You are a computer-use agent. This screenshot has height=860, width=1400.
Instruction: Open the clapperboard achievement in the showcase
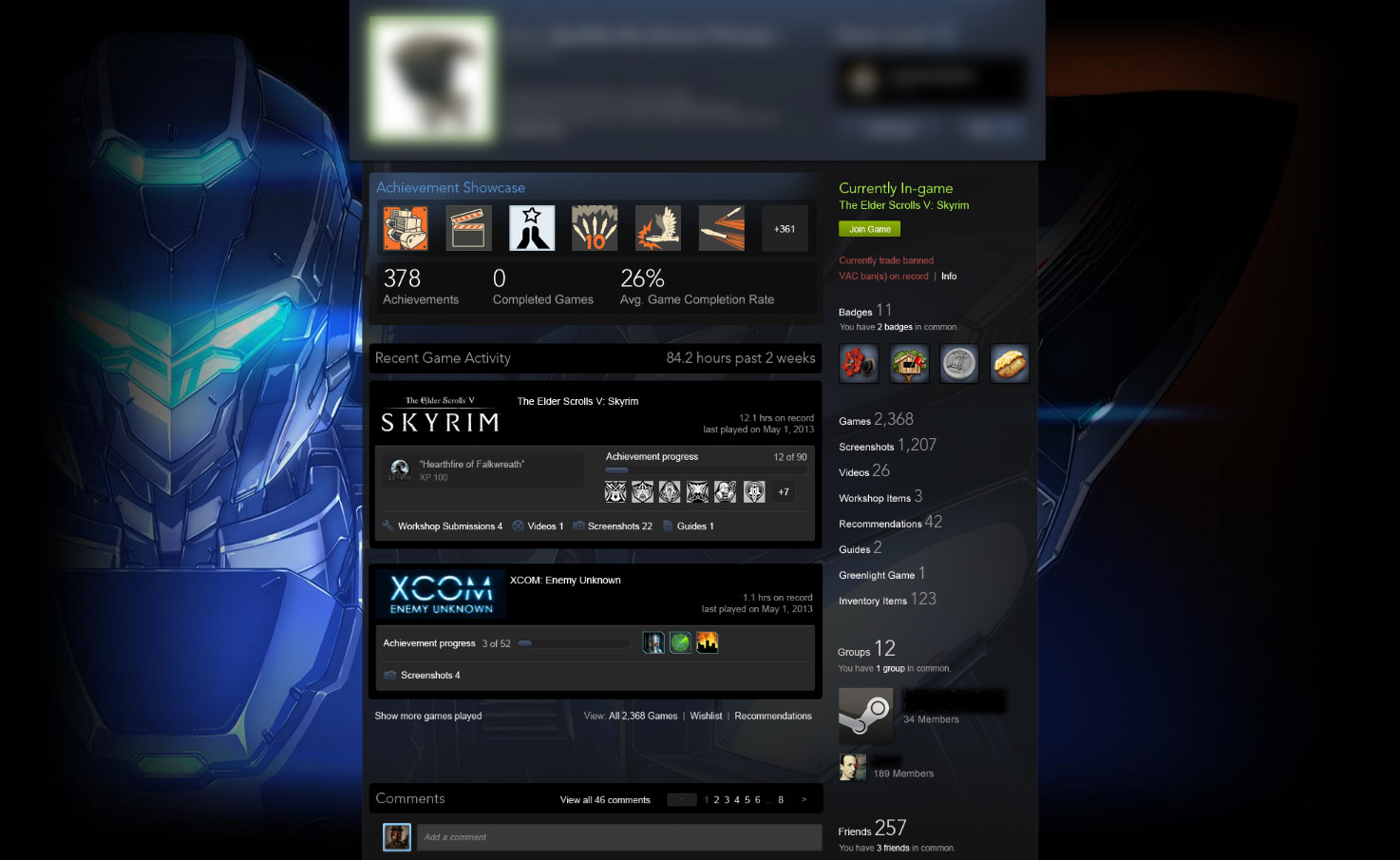(x=469, y=228)
